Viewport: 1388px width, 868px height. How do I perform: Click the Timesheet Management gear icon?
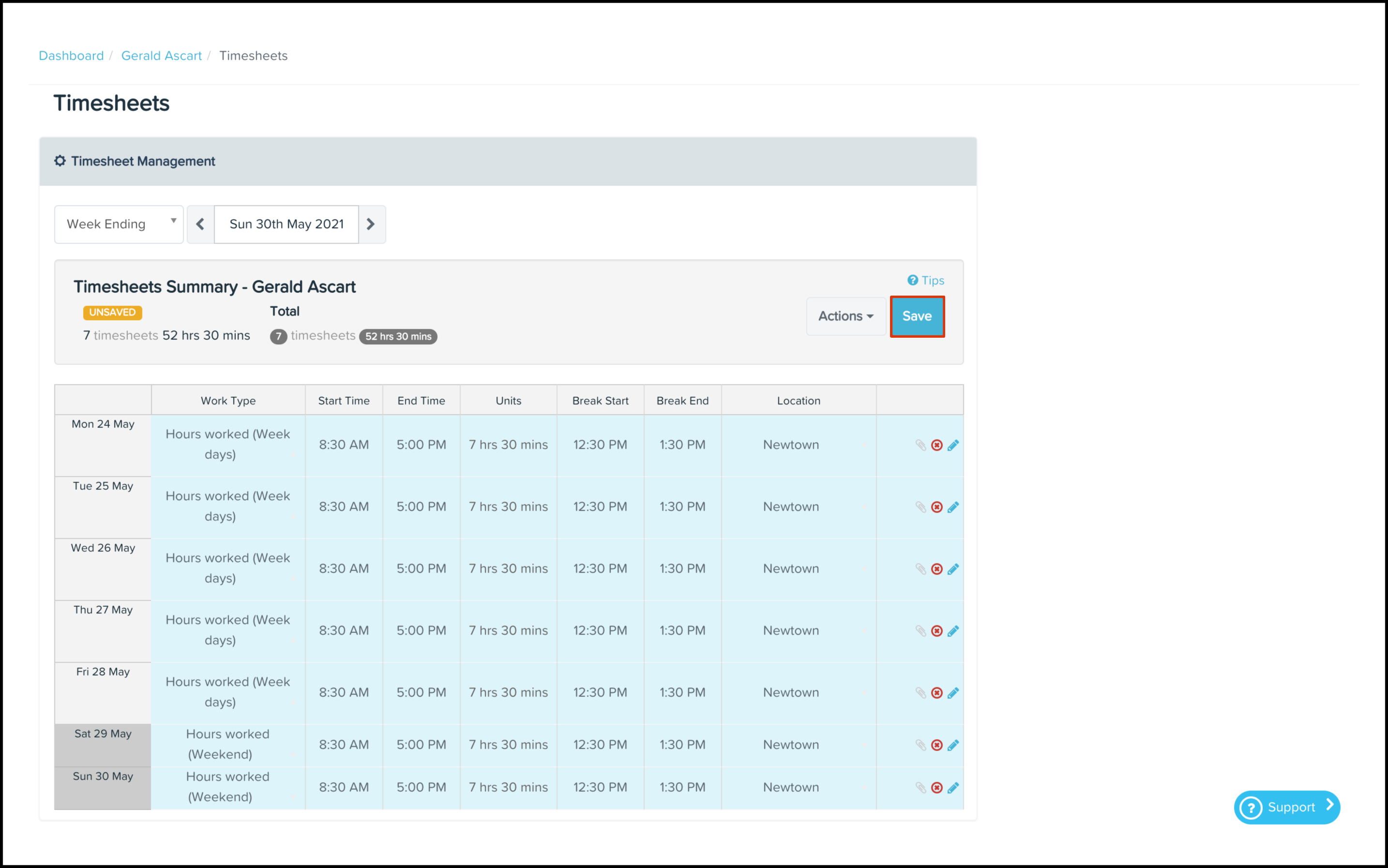(x=60, y=161)
